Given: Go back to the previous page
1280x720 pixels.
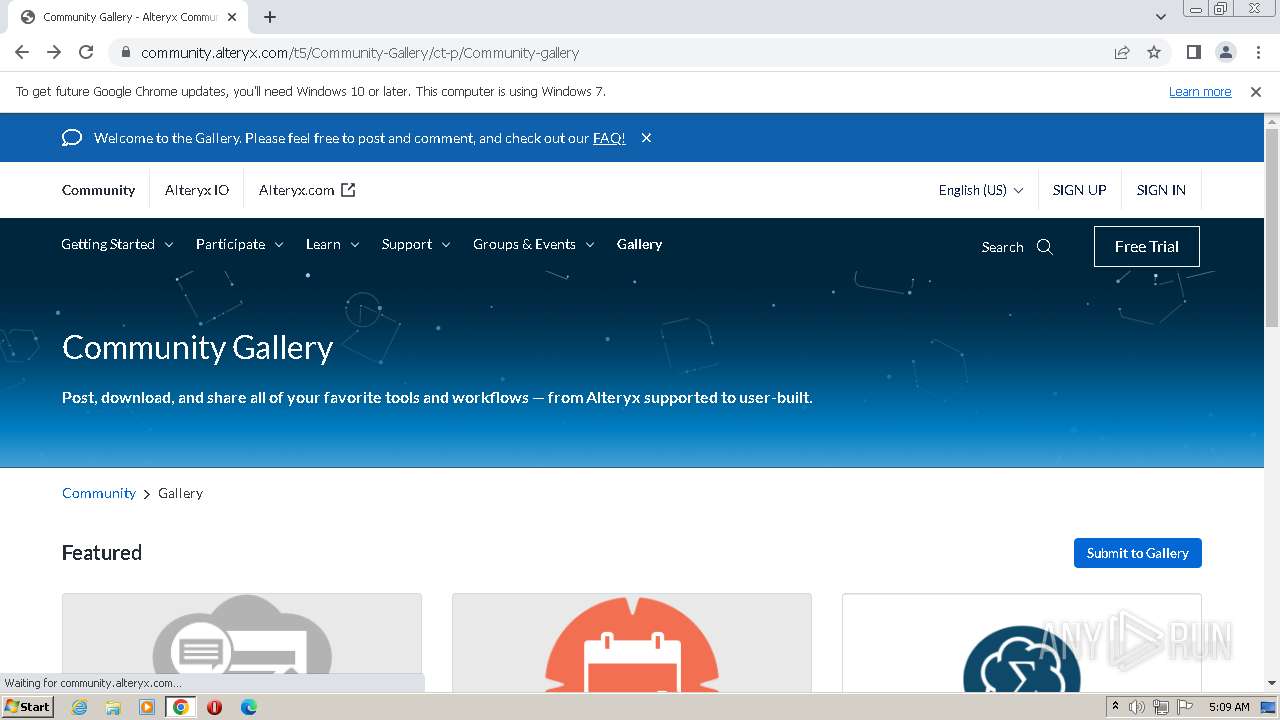Looking at the screenshot, I should click(x=22, y=52).
